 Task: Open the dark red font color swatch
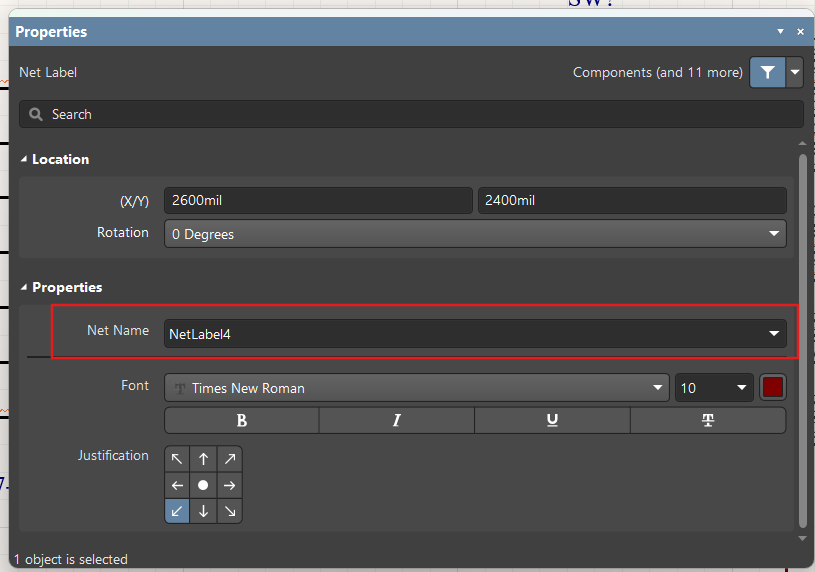773,388
